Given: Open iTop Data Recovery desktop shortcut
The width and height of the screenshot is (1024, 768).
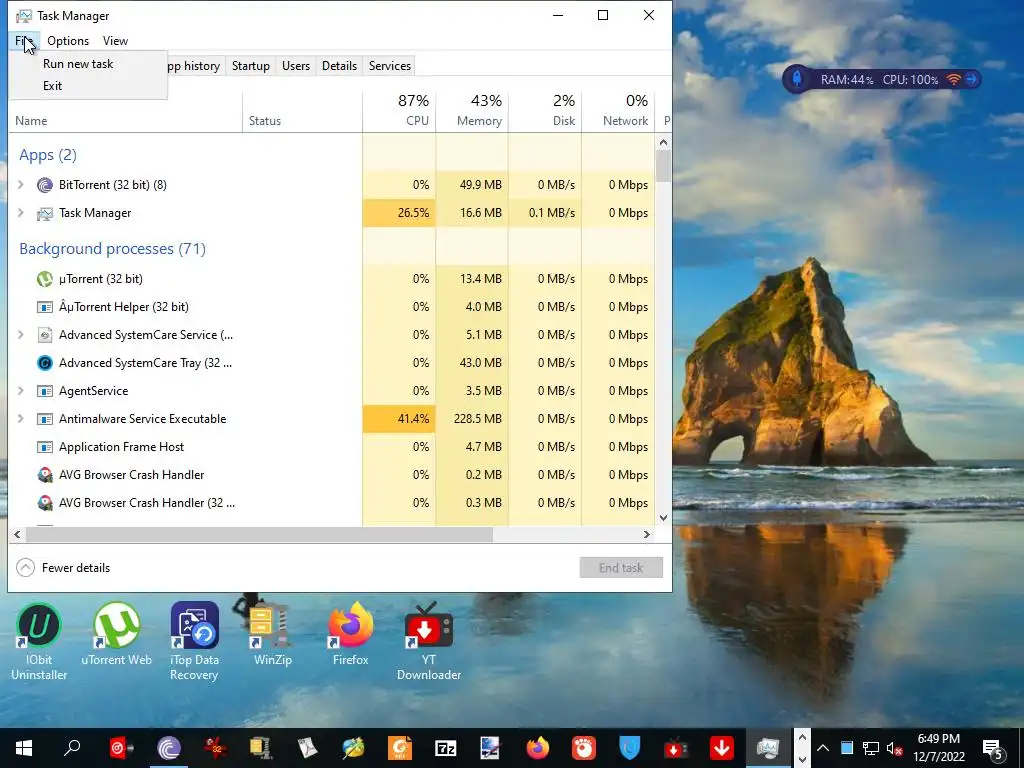Looking at the screenshot, I should pyautogui.click(x=194, y=641).
